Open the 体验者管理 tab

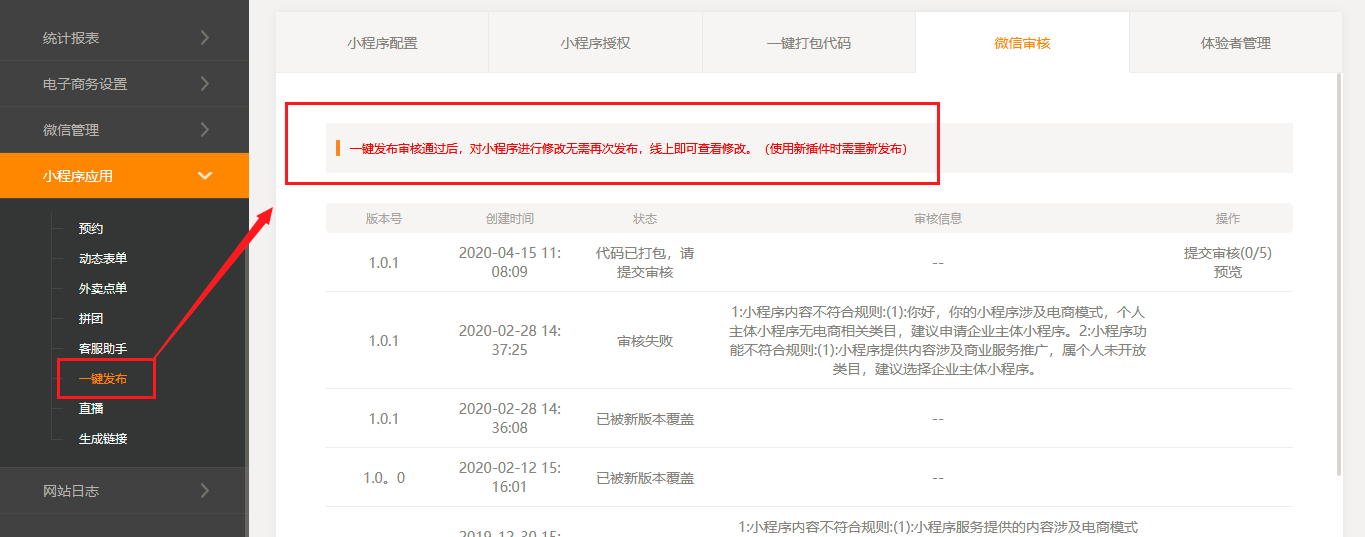pyautogui.click(x=1235, y=43)
